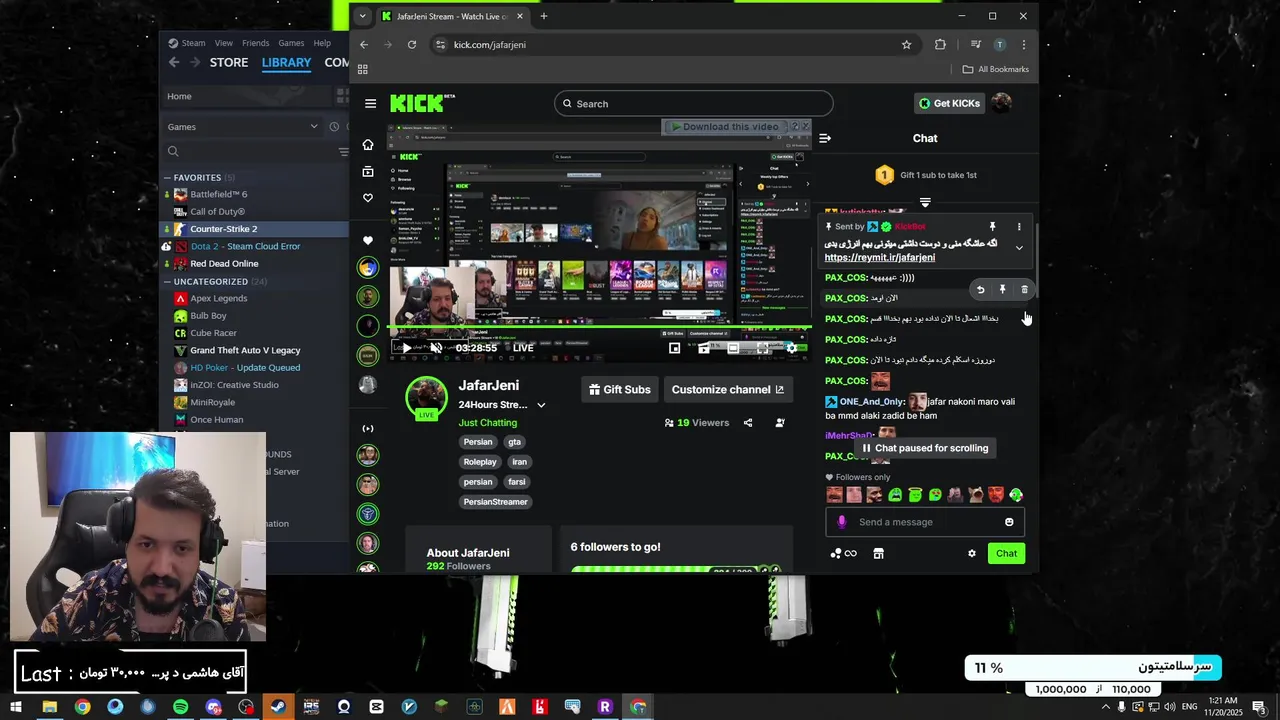Image resolution: width=1280 pixels, height=720 pixels.
Task: Click Steam back arrow
Action: click(174, 62)
